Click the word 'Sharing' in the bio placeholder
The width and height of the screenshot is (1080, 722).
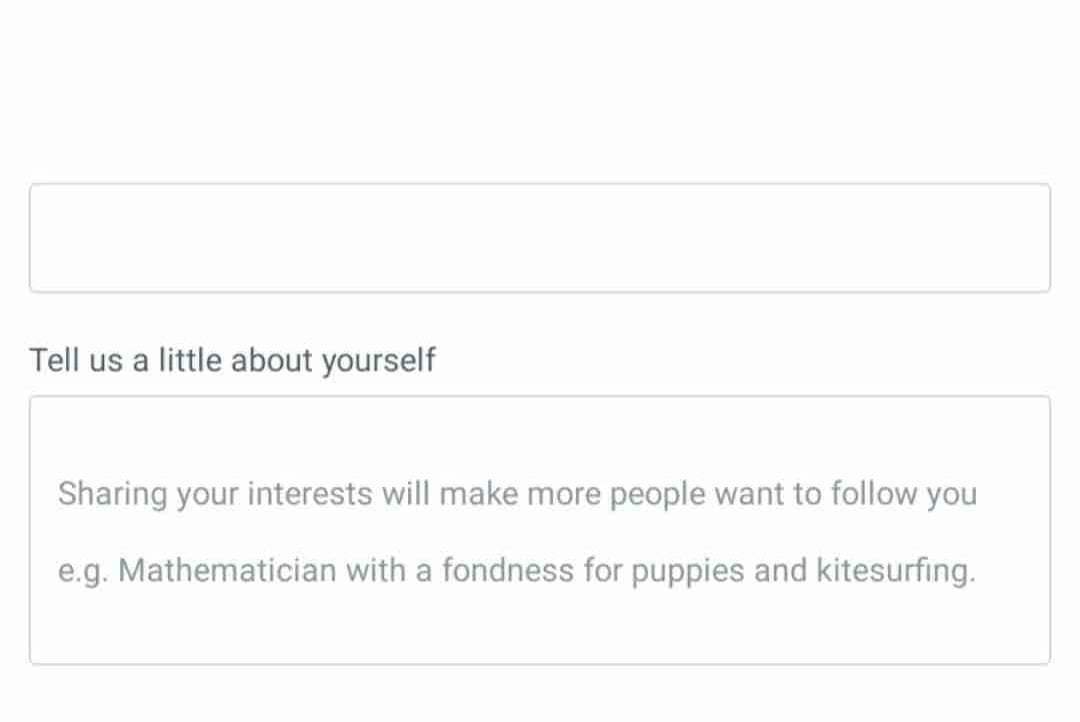coord(113,494)
